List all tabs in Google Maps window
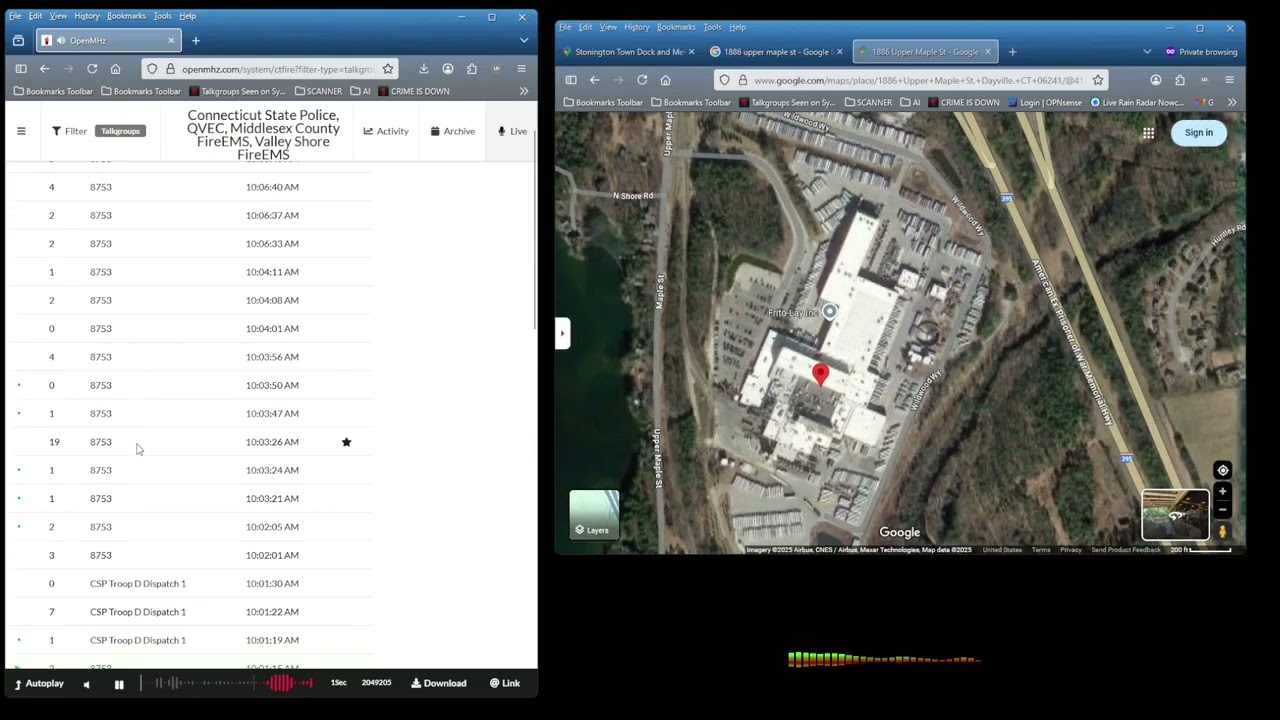 [1147, 52]
